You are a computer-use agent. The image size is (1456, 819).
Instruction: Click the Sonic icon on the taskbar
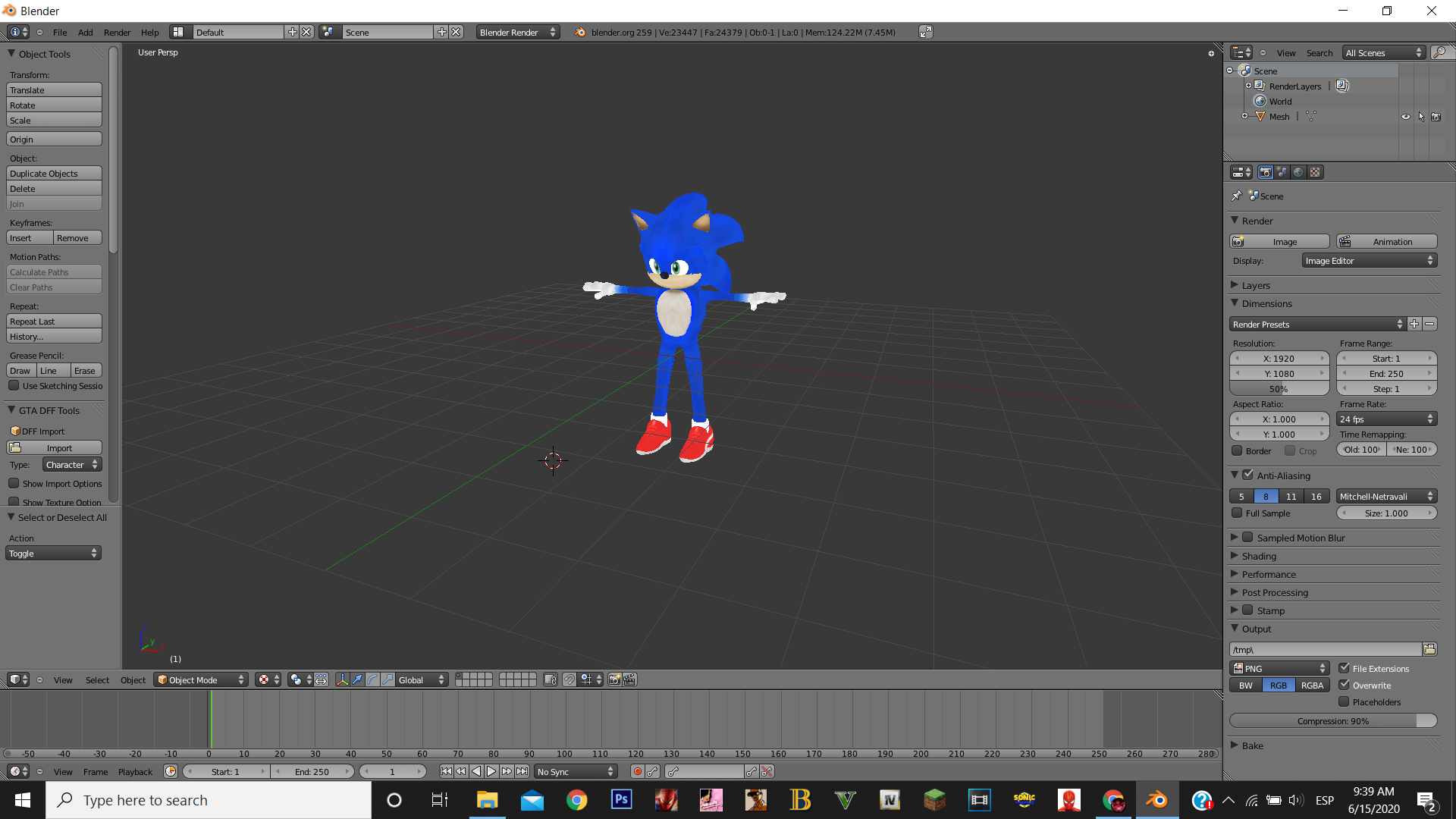point(1024,799)
